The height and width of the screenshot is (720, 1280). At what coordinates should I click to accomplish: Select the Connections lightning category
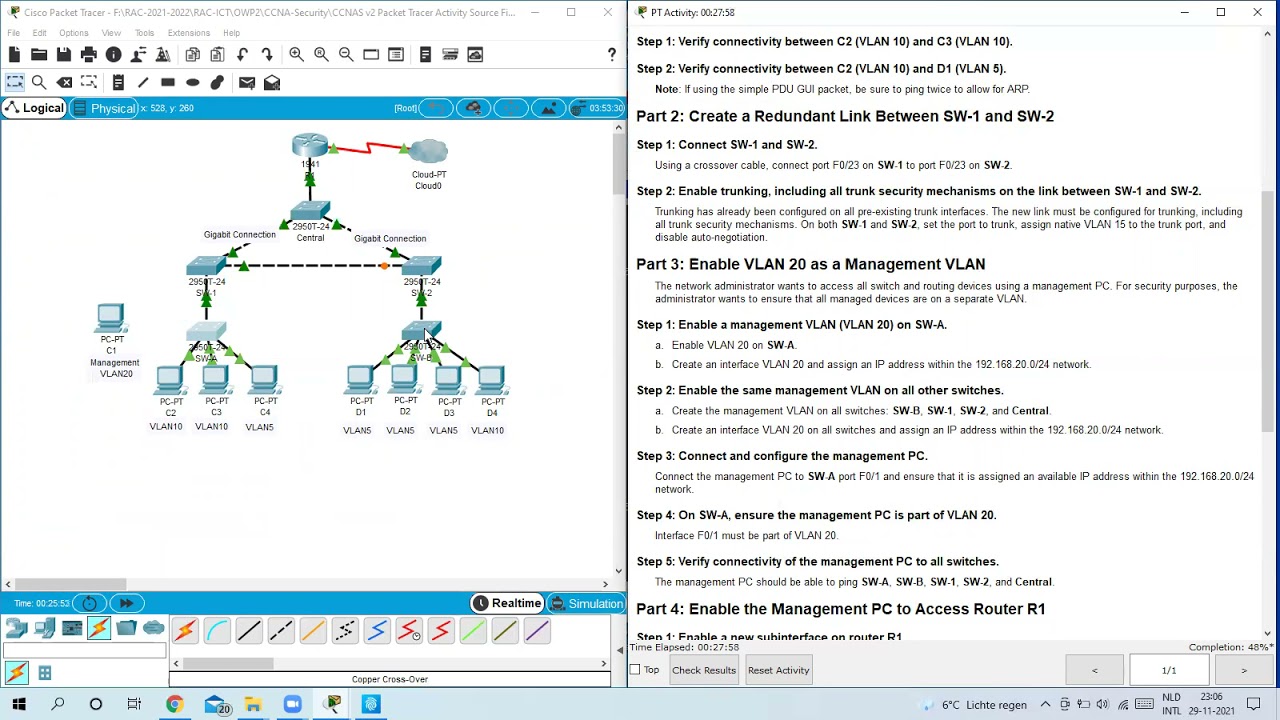(99, 628)
